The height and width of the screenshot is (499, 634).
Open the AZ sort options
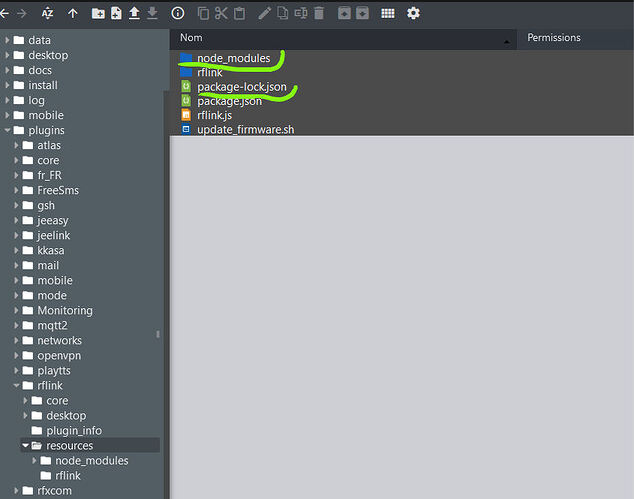click(47, 13)
